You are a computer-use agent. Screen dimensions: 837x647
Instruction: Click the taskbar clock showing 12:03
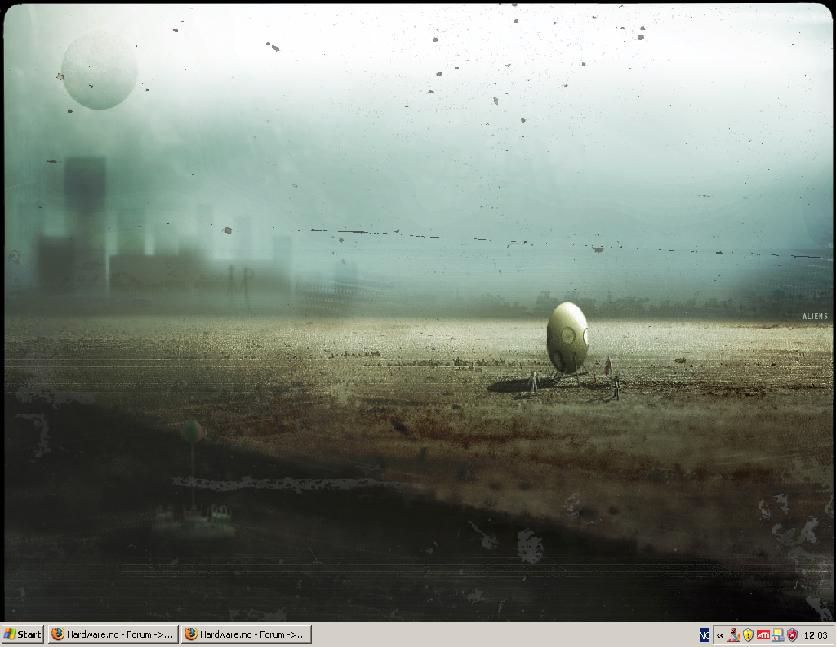816,635
